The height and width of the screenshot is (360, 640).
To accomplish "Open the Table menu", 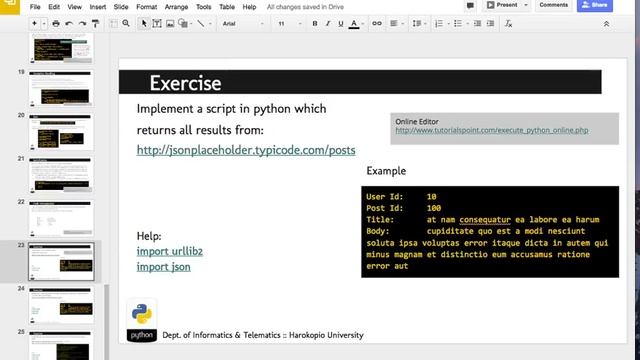I will click(x=227, y=7).
